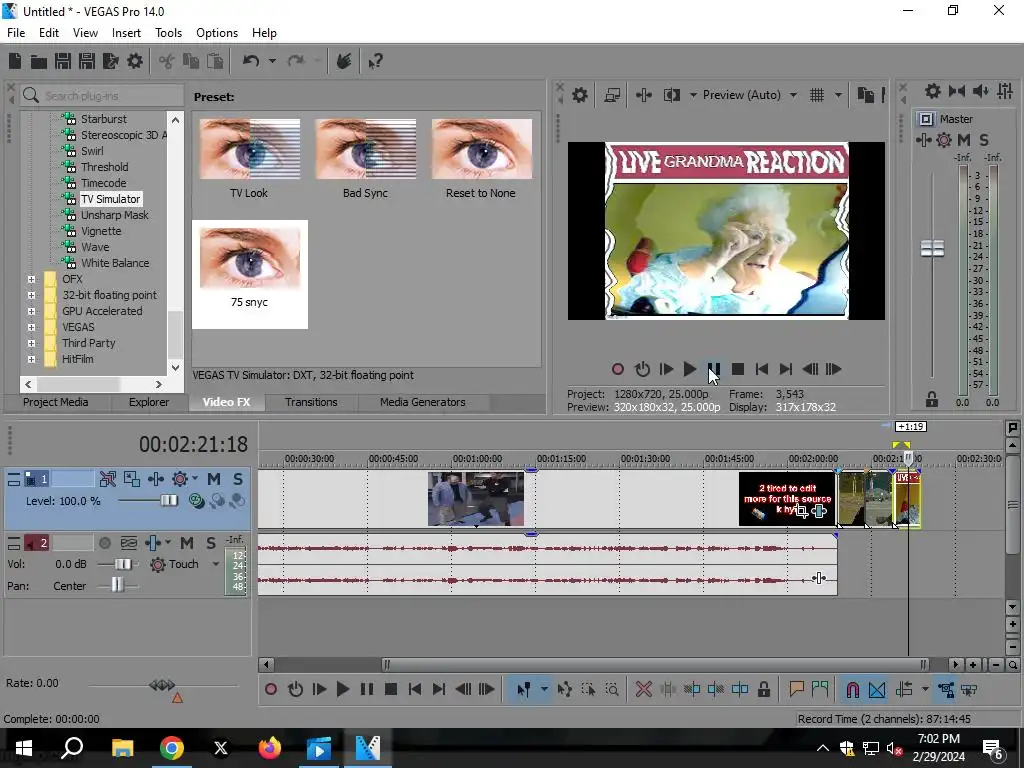The image size is (1024, 768).
Task: Click the Envelope edit tool icon
Action: coord(565,690)
